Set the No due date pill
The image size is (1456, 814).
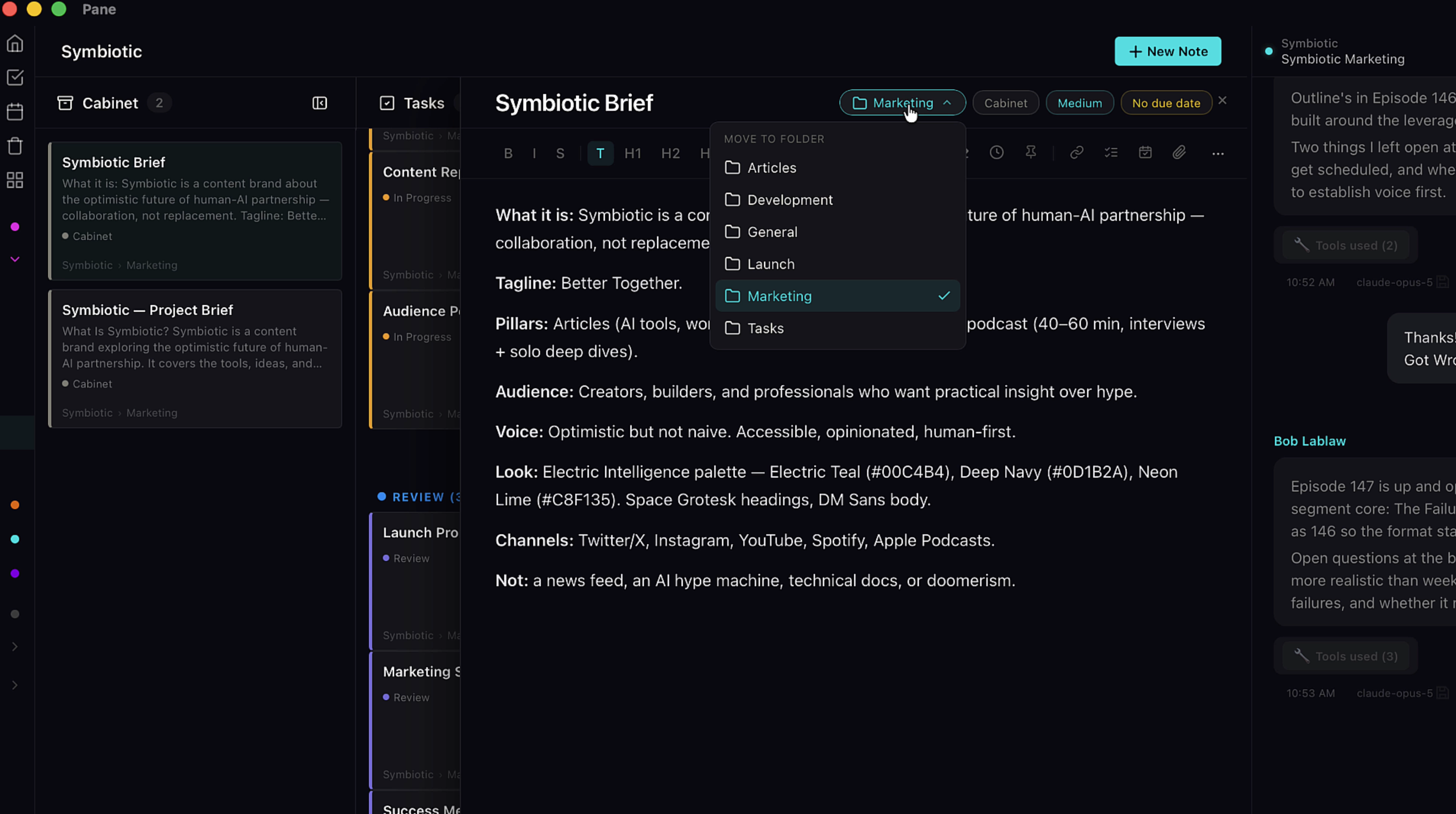coord(1166,103)
